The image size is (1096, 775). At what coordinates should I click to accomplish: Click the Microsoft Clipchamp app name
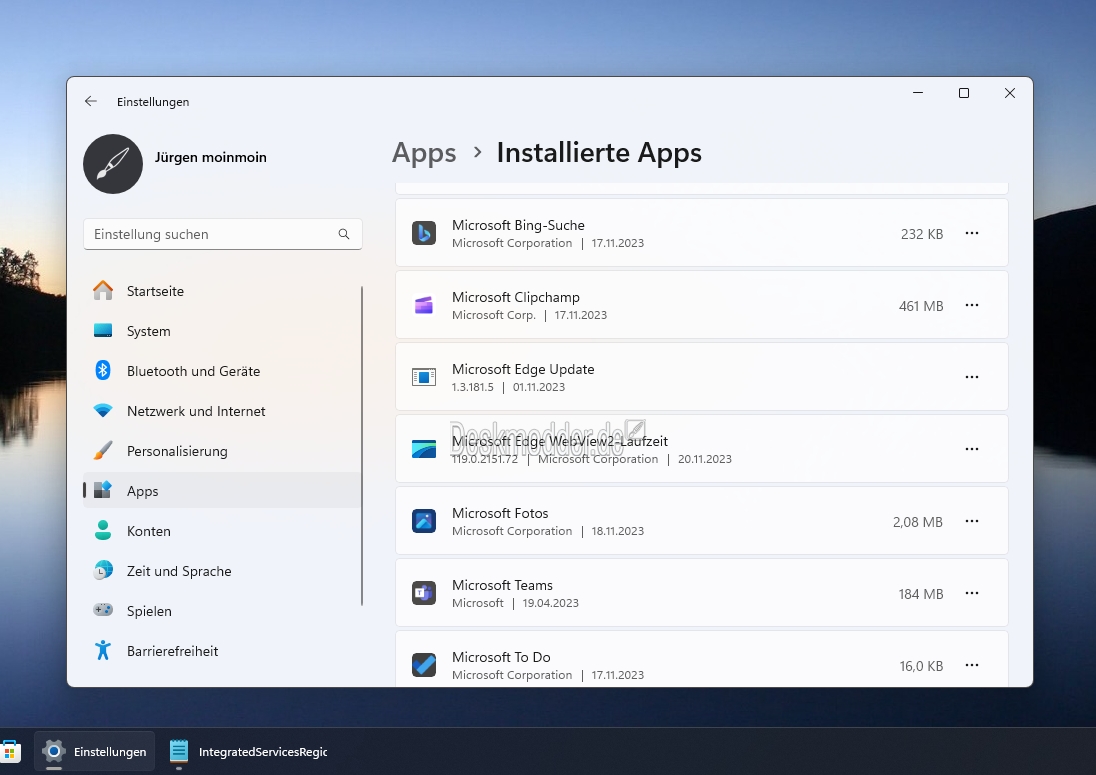click(x=516, y=297)
